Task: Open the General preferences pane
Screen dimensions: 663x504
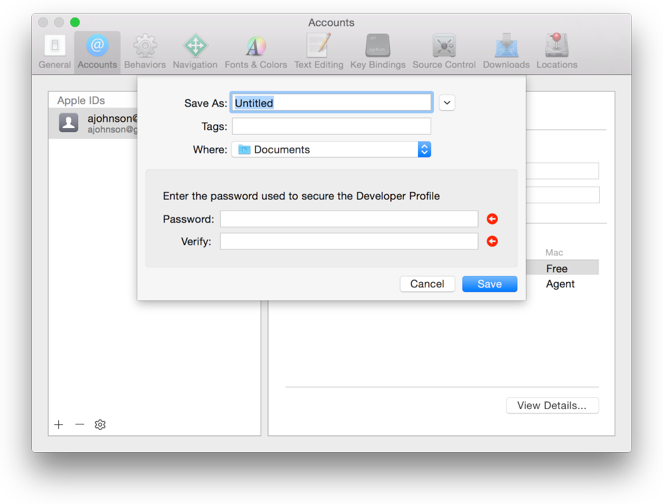Action: coord(55,52)
